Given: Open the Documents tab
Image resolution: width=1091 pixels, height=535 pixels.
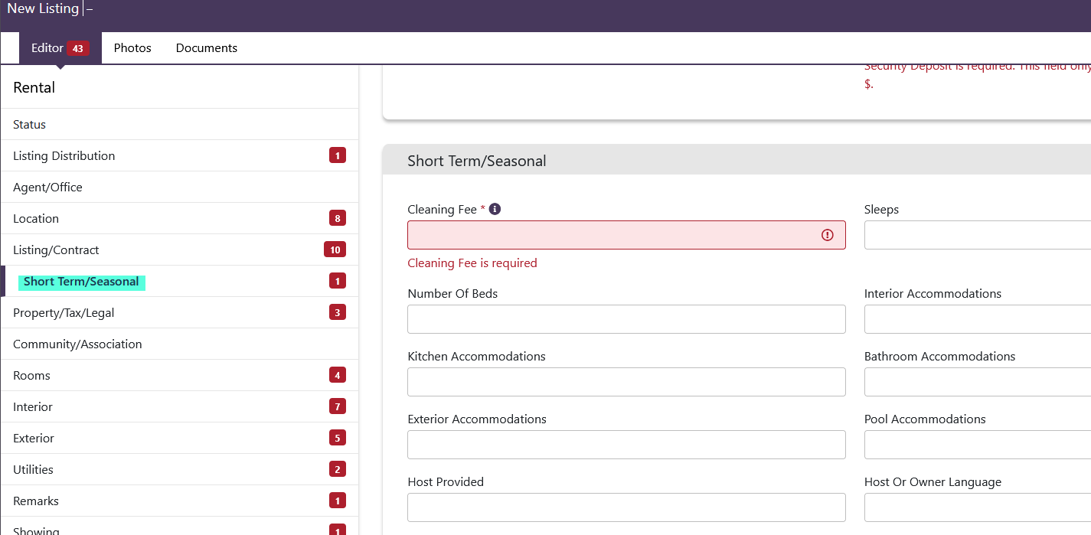Looking at the screenshot, I should click(x=206, y=48).
